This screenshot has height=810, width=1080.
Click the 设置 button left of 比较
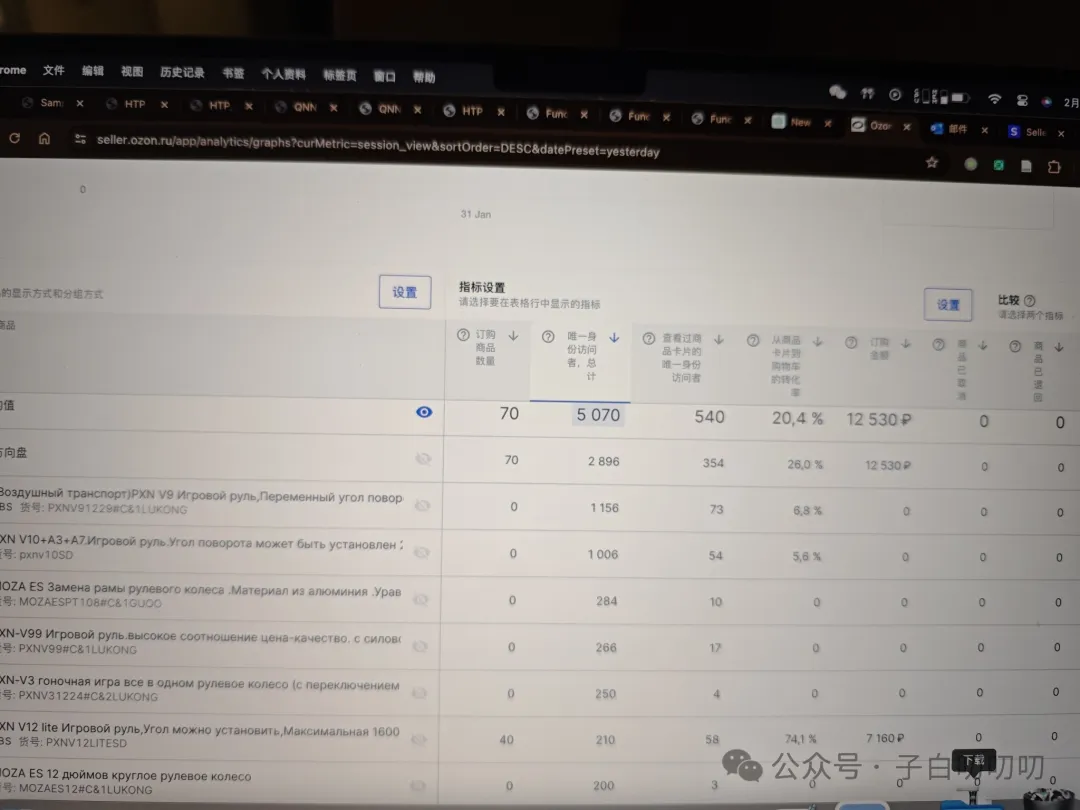point(947,304)
